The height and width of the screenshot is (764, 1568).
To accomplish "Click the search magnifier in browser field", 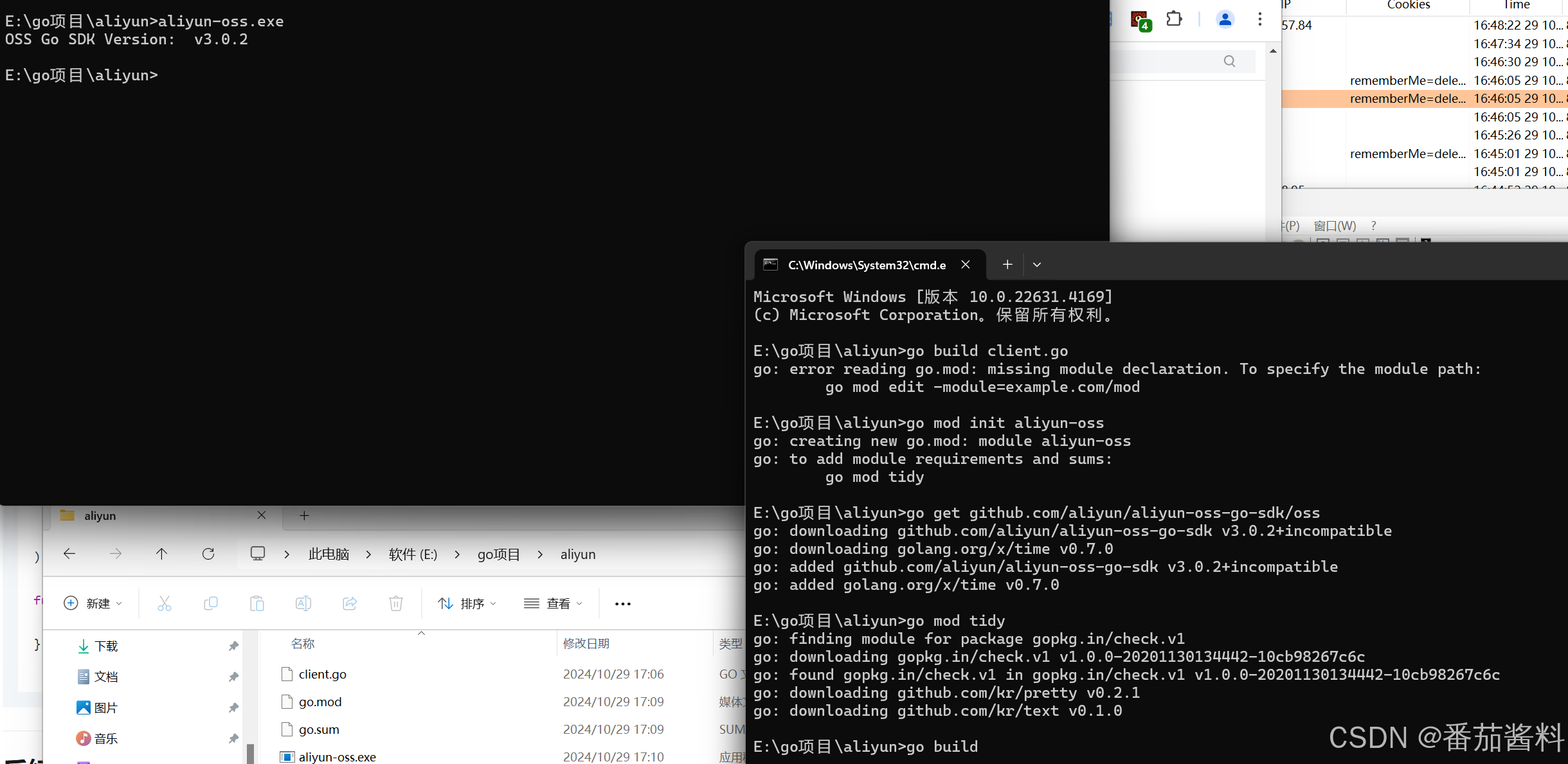I will tap(1229, 61).
